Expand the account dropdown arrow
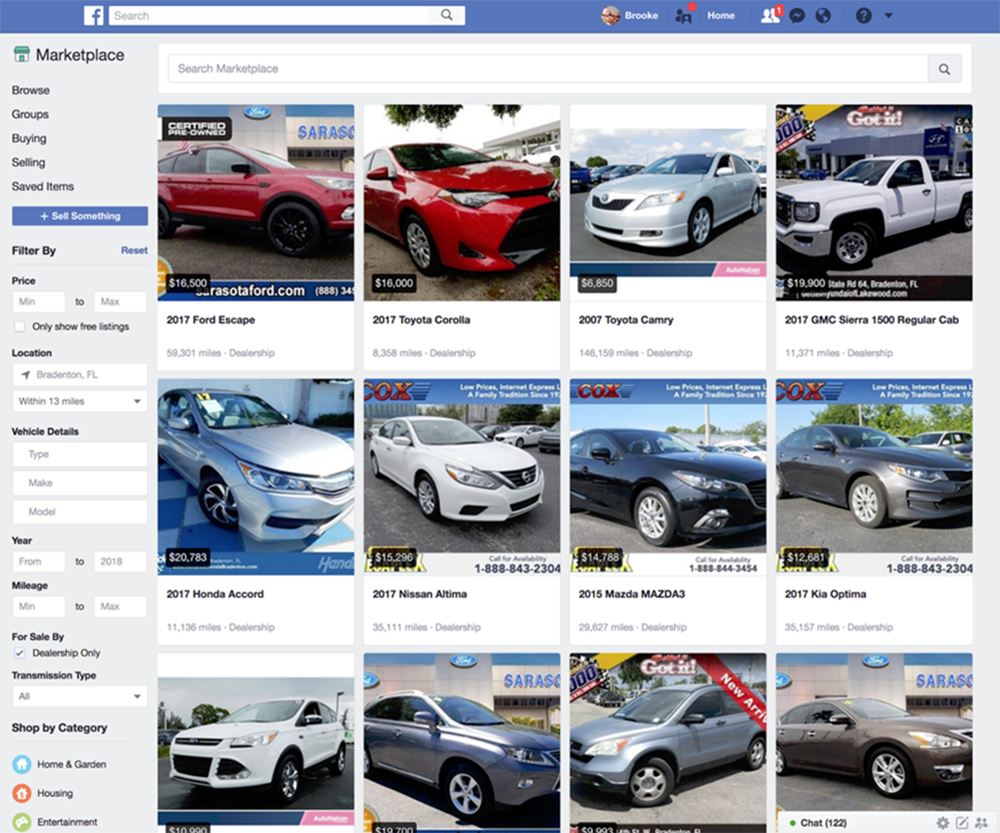Screen dimensions: 1000x833 pyautogui.click(x=888, y=15)
